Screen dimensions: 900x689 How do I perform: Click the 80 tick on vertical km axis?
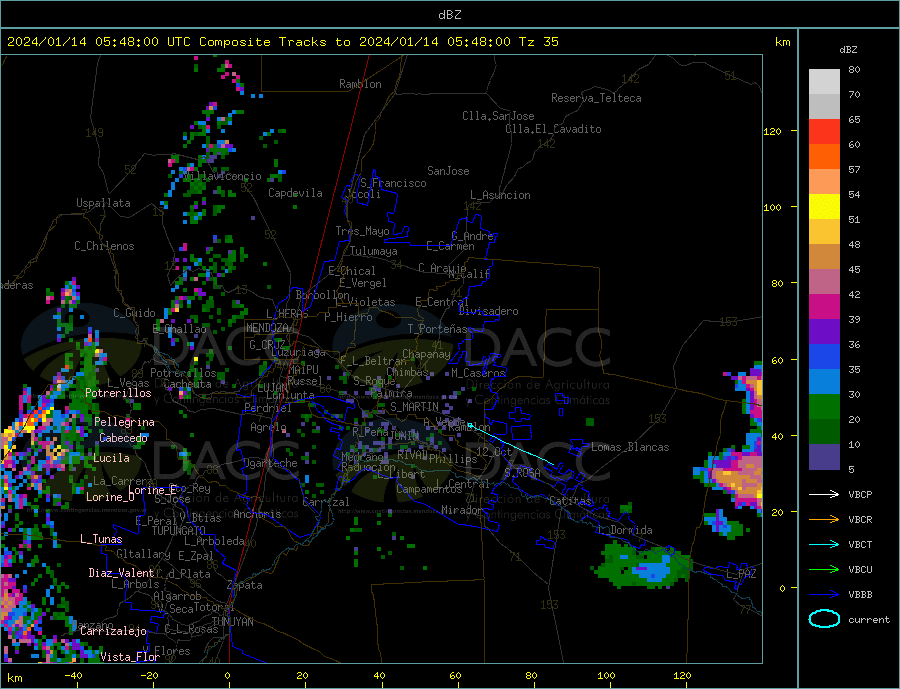point(777,283)
